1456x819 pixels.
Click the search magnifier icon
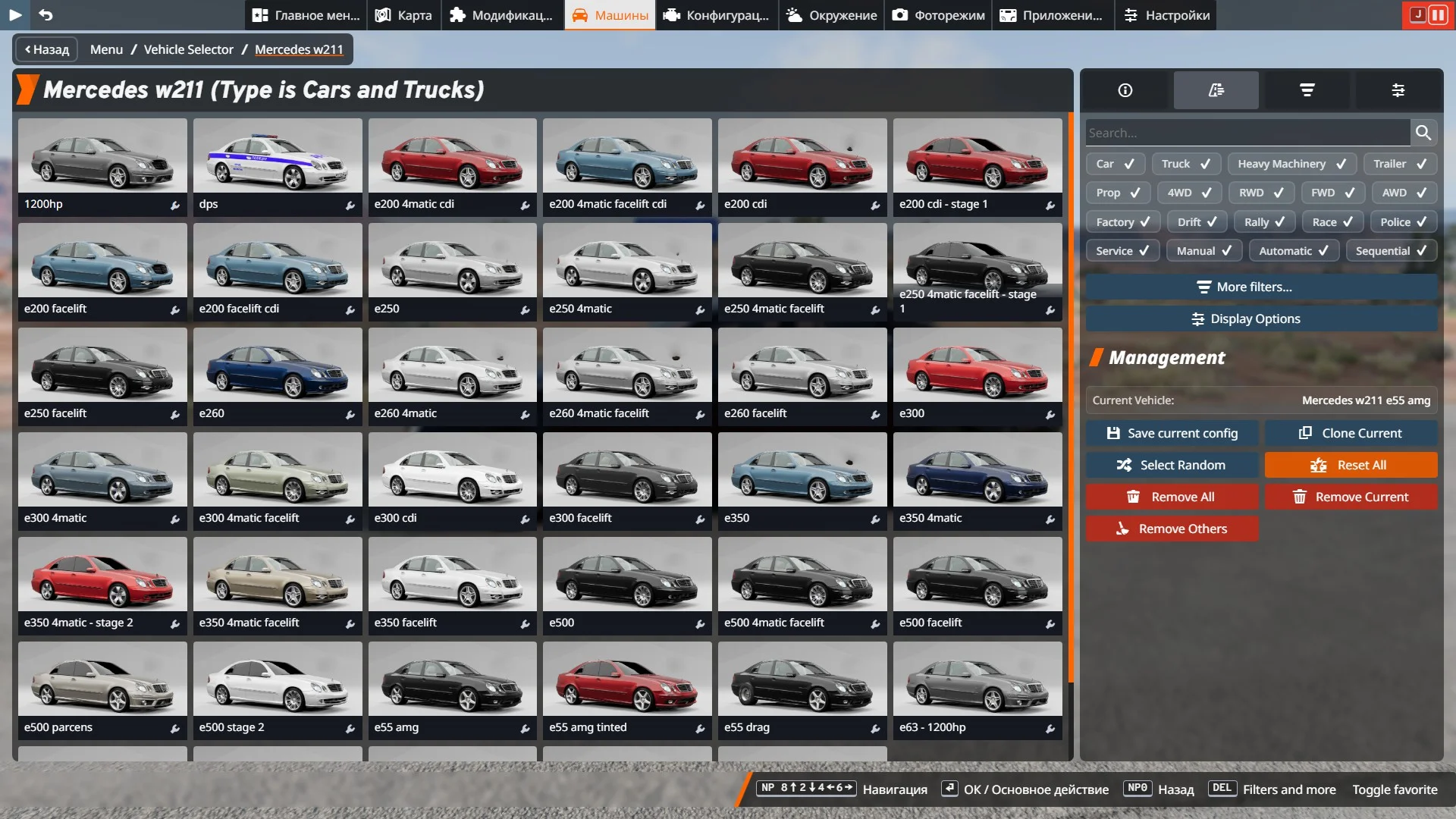tap(1423, 133)
